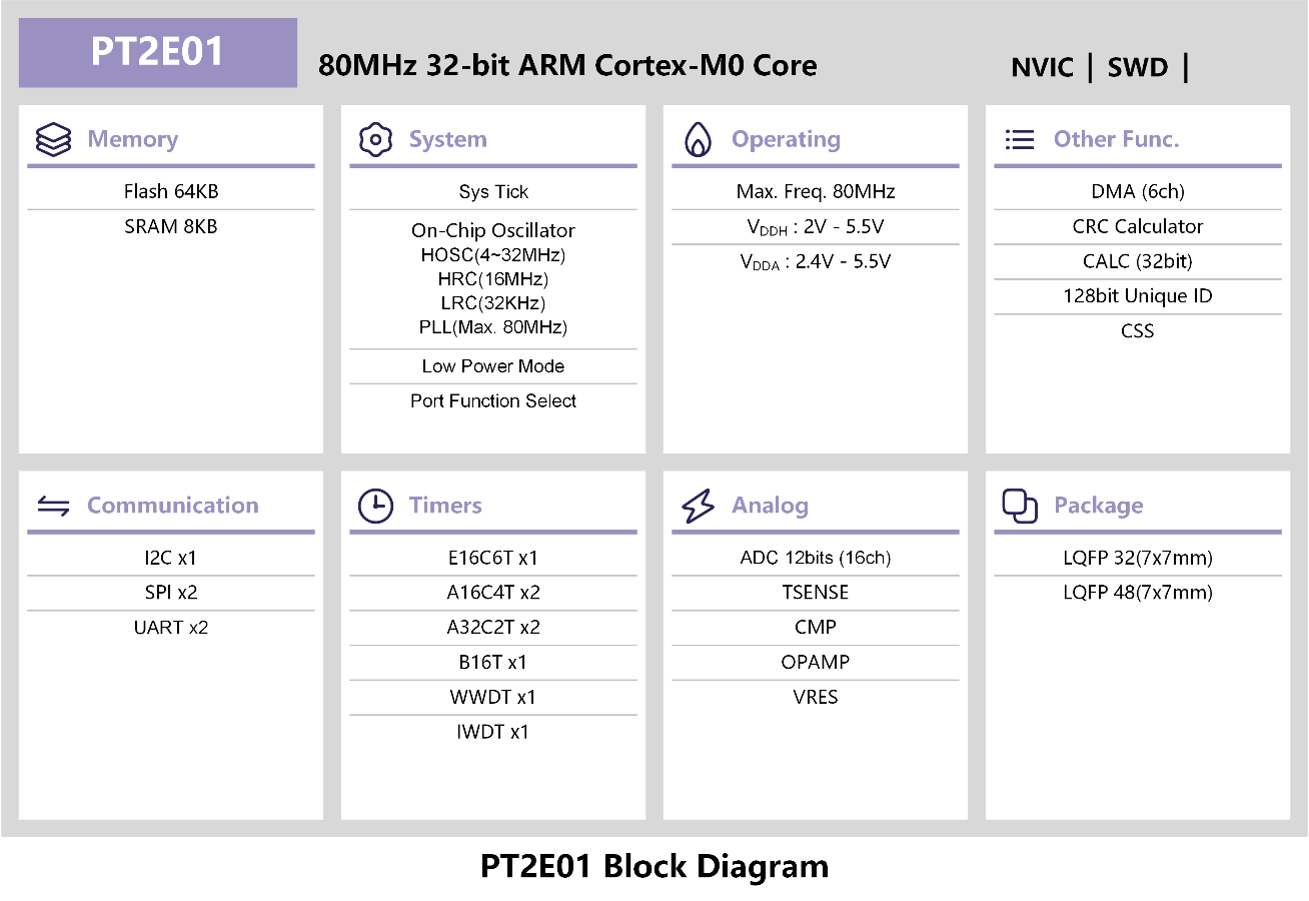The image size is (1309, 901).
Task: Click the Package overlapping squares icon
Action: 1019,506
